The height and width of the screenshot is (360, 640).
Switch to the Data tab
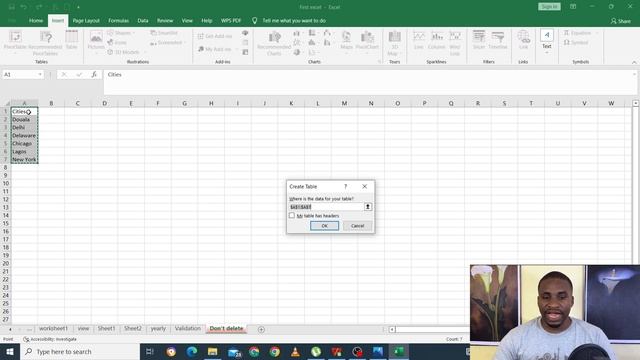tap(143, 20)
